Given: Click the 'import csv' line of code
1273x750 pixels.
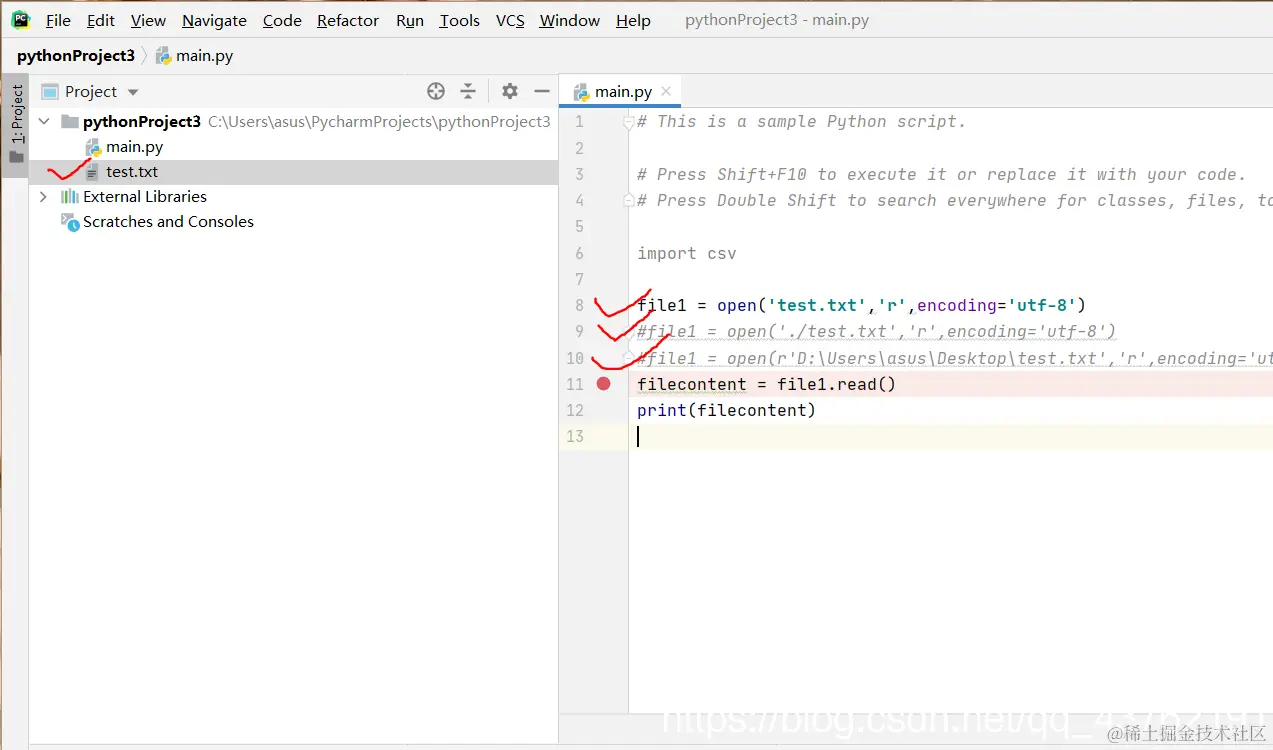Looking at the screenshot, I should (x=687, y=253).
